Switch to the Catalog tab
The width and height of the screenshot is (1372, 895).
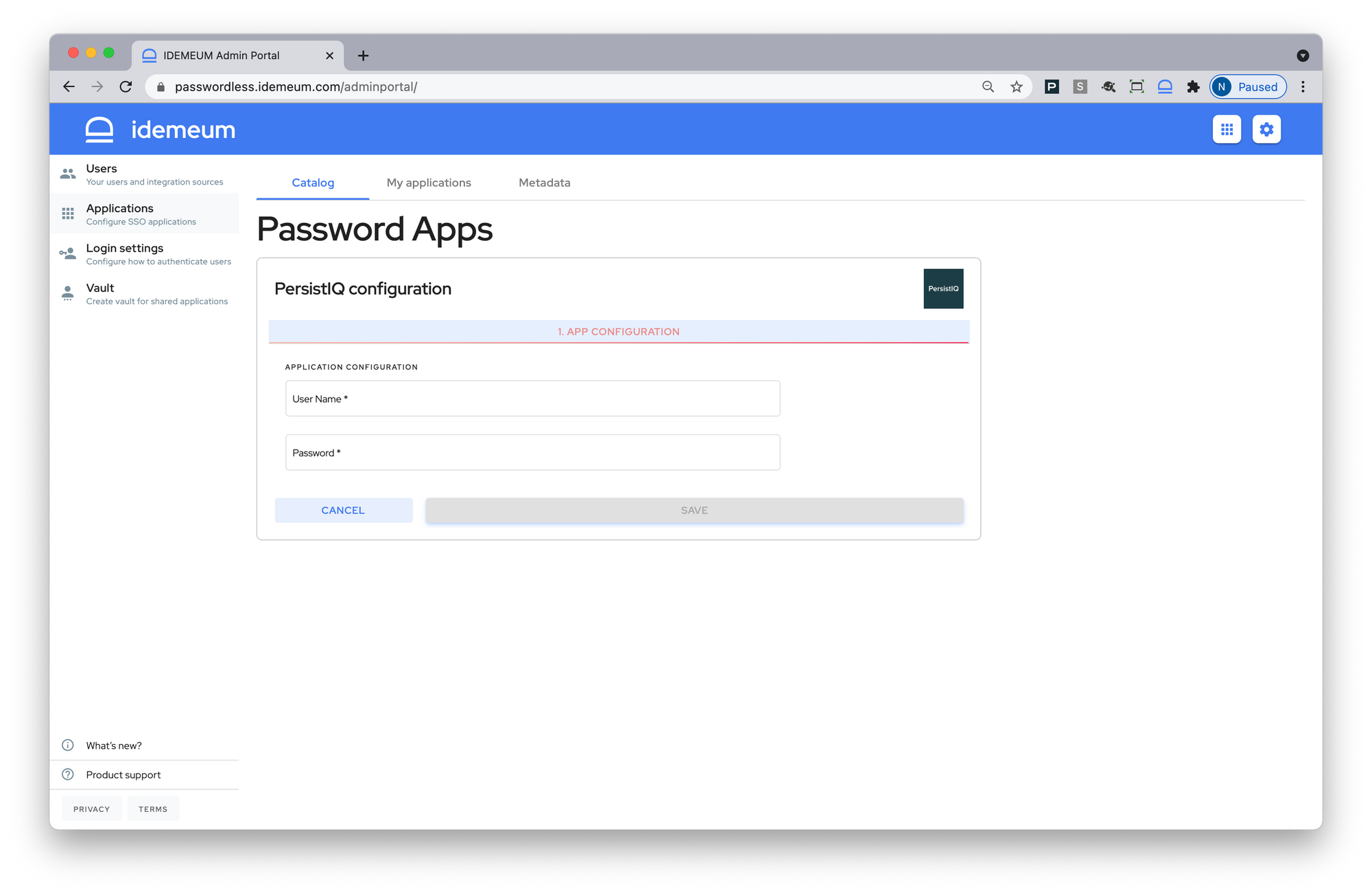click(313, 183)
